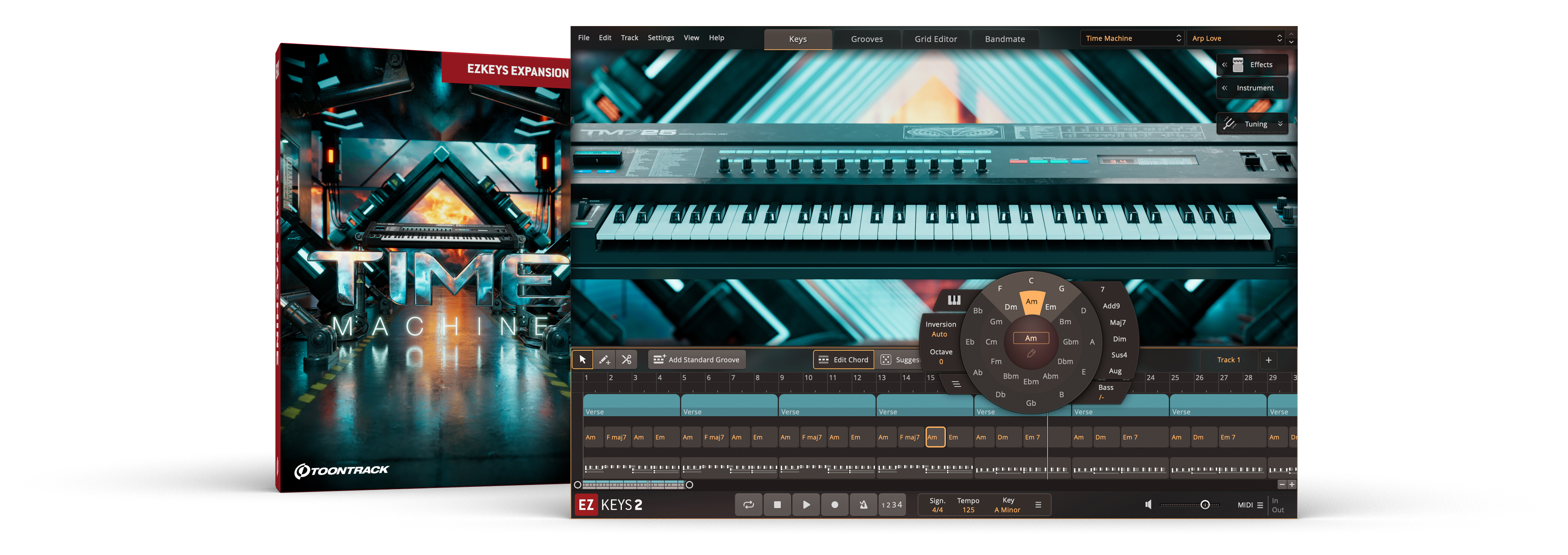Screen dimensions: 1568x555
Task: Change the A Minor key setting
Action: click(1007, 510)
